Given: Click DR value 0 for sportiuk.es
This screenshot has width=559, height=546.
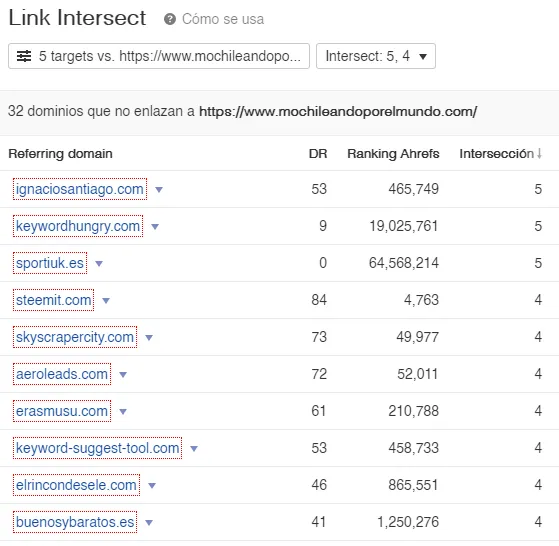Looking at the screenshot, I should click(x=323, y=263).
